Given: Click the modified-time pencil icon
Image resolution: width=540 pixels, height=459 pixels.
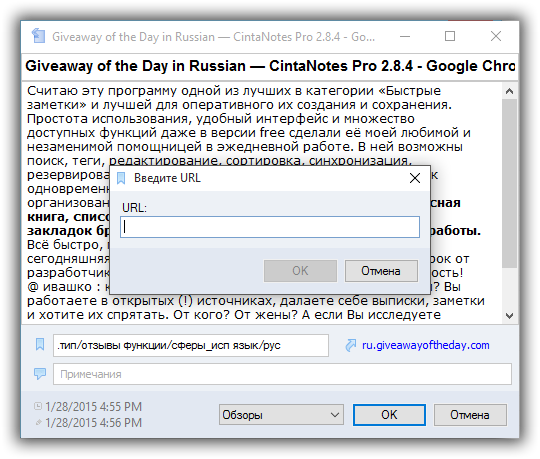Looking at the screenshot, I should coord(38,422).
